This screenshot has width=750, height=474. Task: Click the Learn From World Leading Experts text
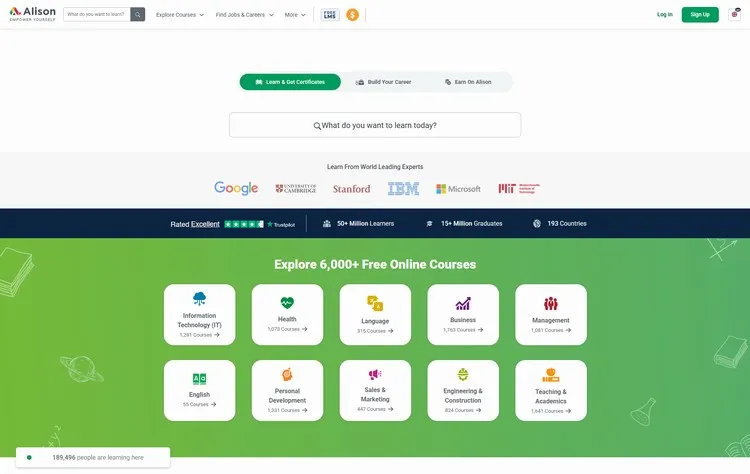click(x=375, y=167)
